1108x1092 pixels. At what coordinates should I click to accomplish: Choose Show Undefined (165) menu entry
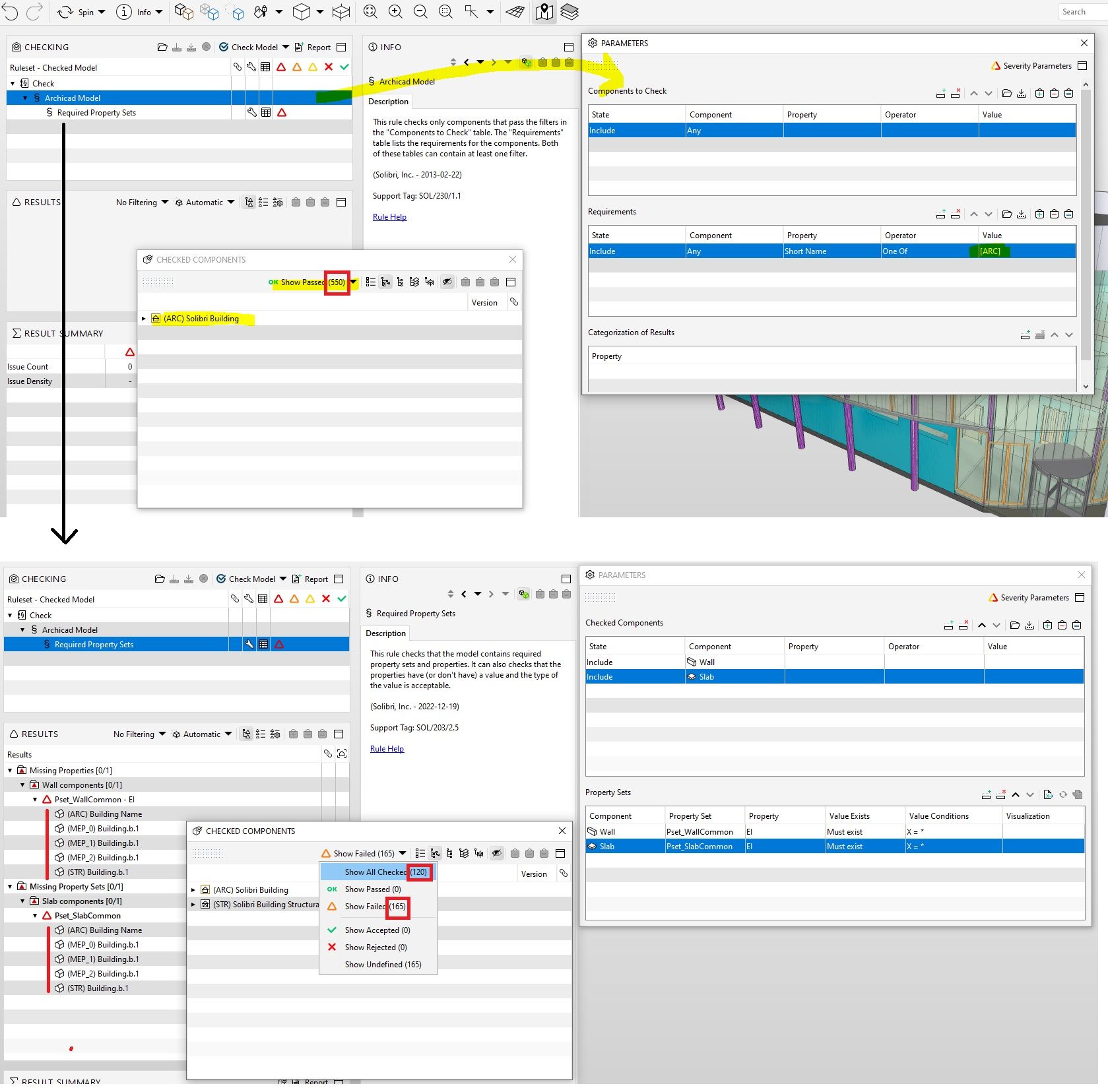[x=378, y=965]
